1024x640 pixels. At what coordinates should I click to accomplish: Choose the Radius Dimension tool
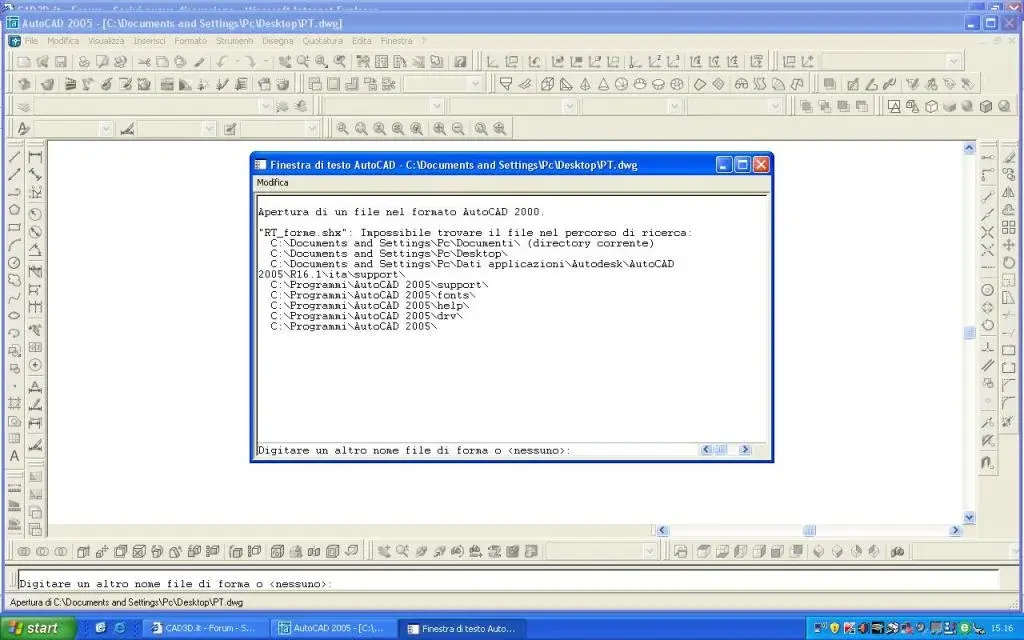pyautogui.click(x=35, y=214)
